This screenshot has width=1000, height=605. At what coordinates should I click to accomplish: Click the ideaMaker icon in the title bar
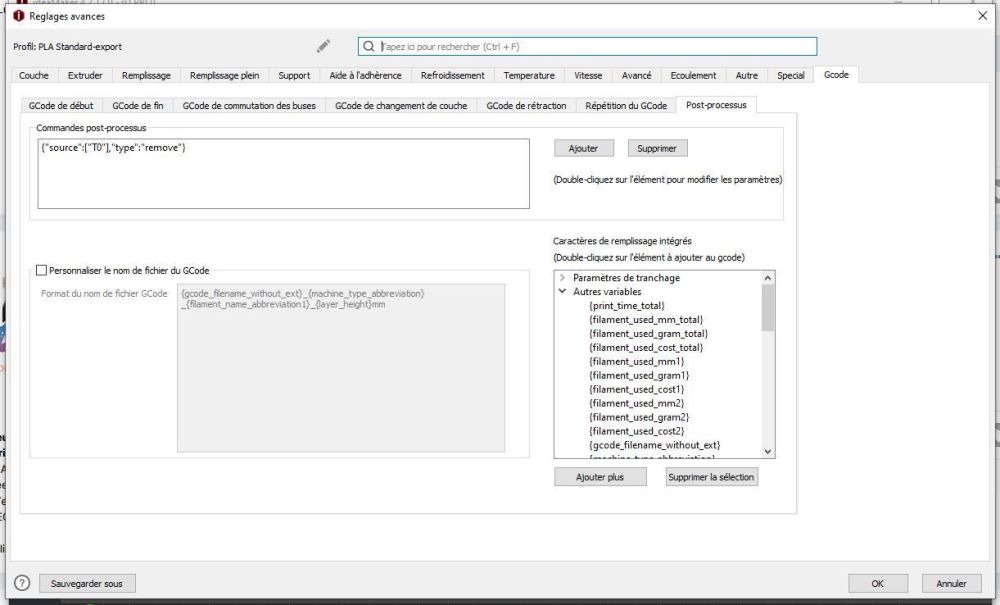18,16
